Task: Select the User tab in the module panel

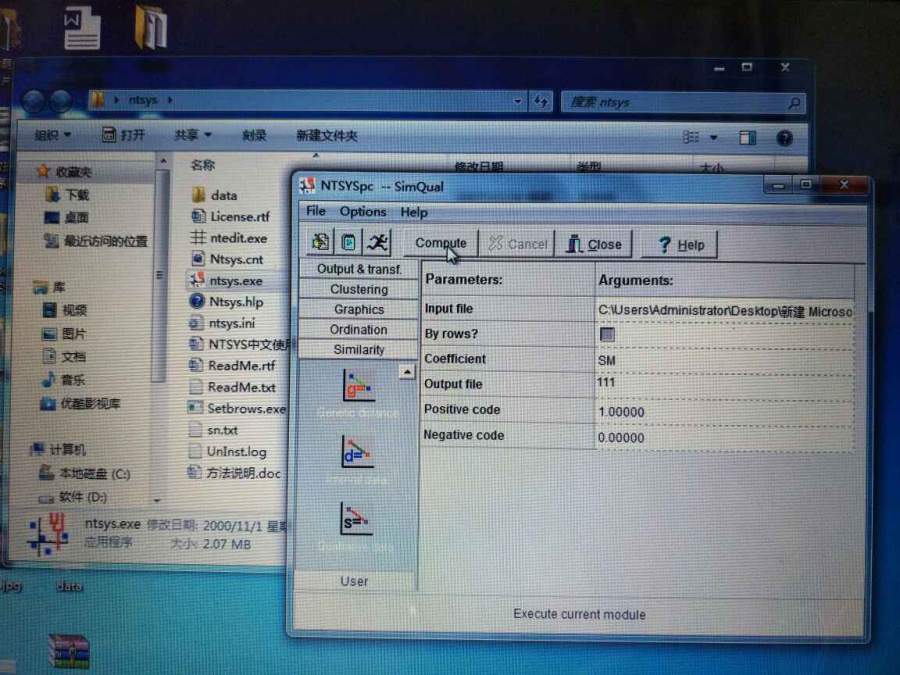Action: 354,581
